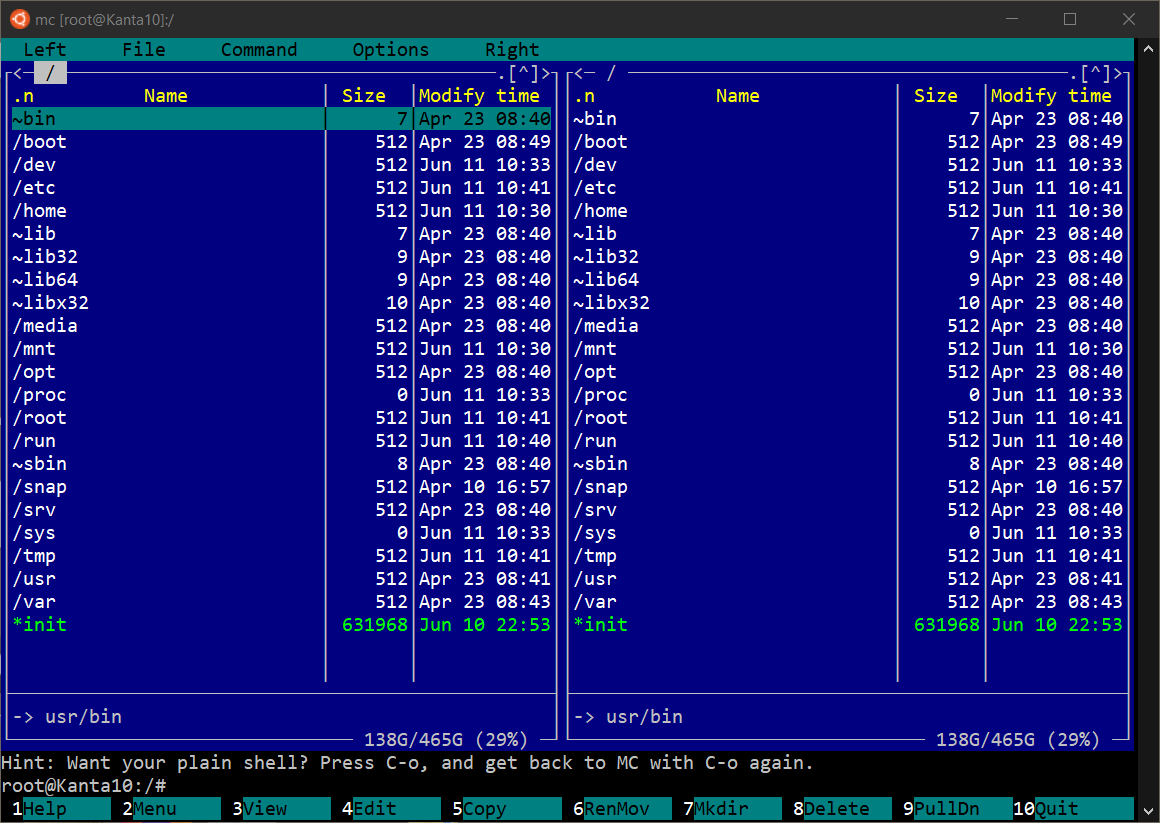Select /root in the left panel

click(x=281, y=418)
